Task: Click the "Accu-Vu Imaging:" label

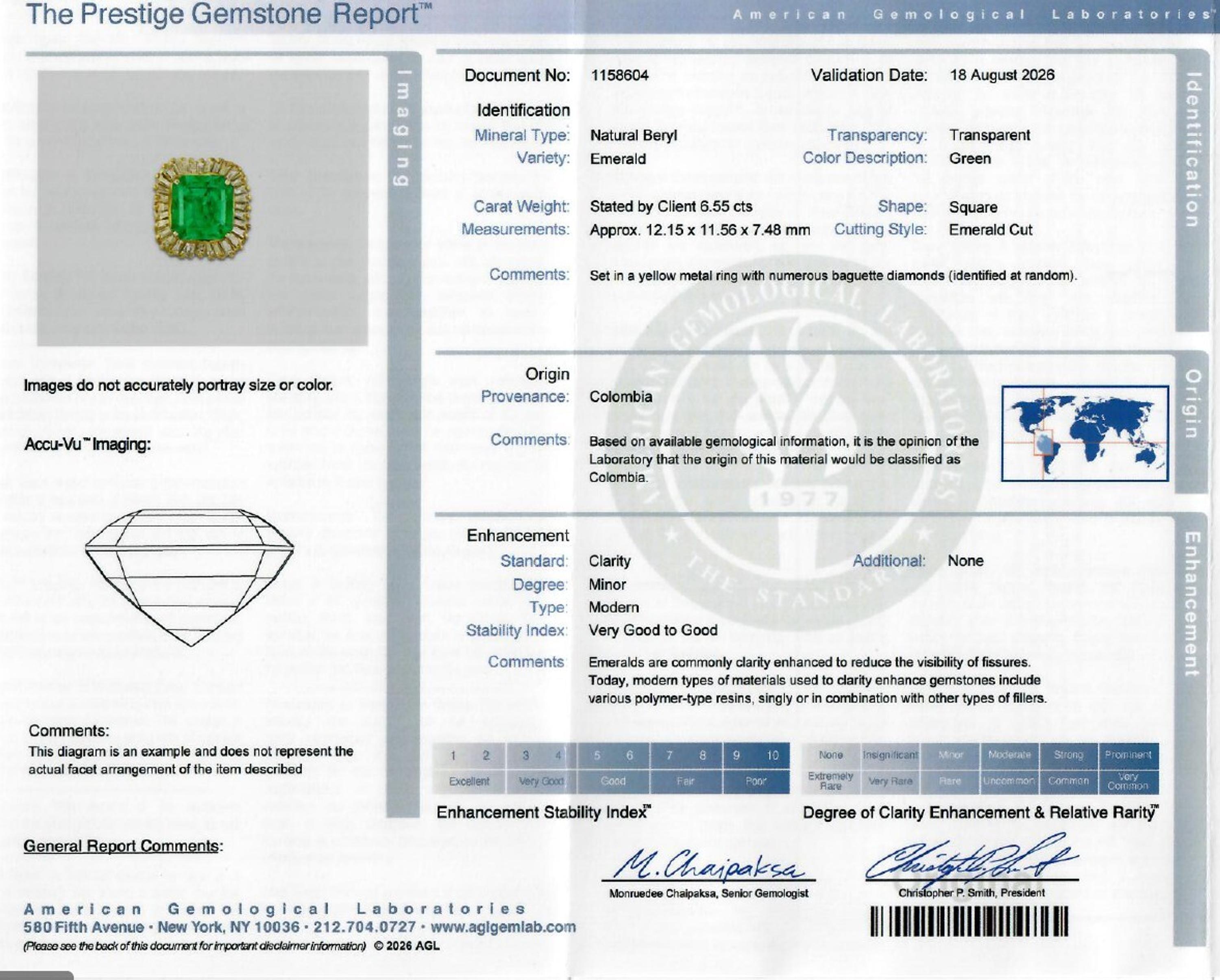Action: 88,445
